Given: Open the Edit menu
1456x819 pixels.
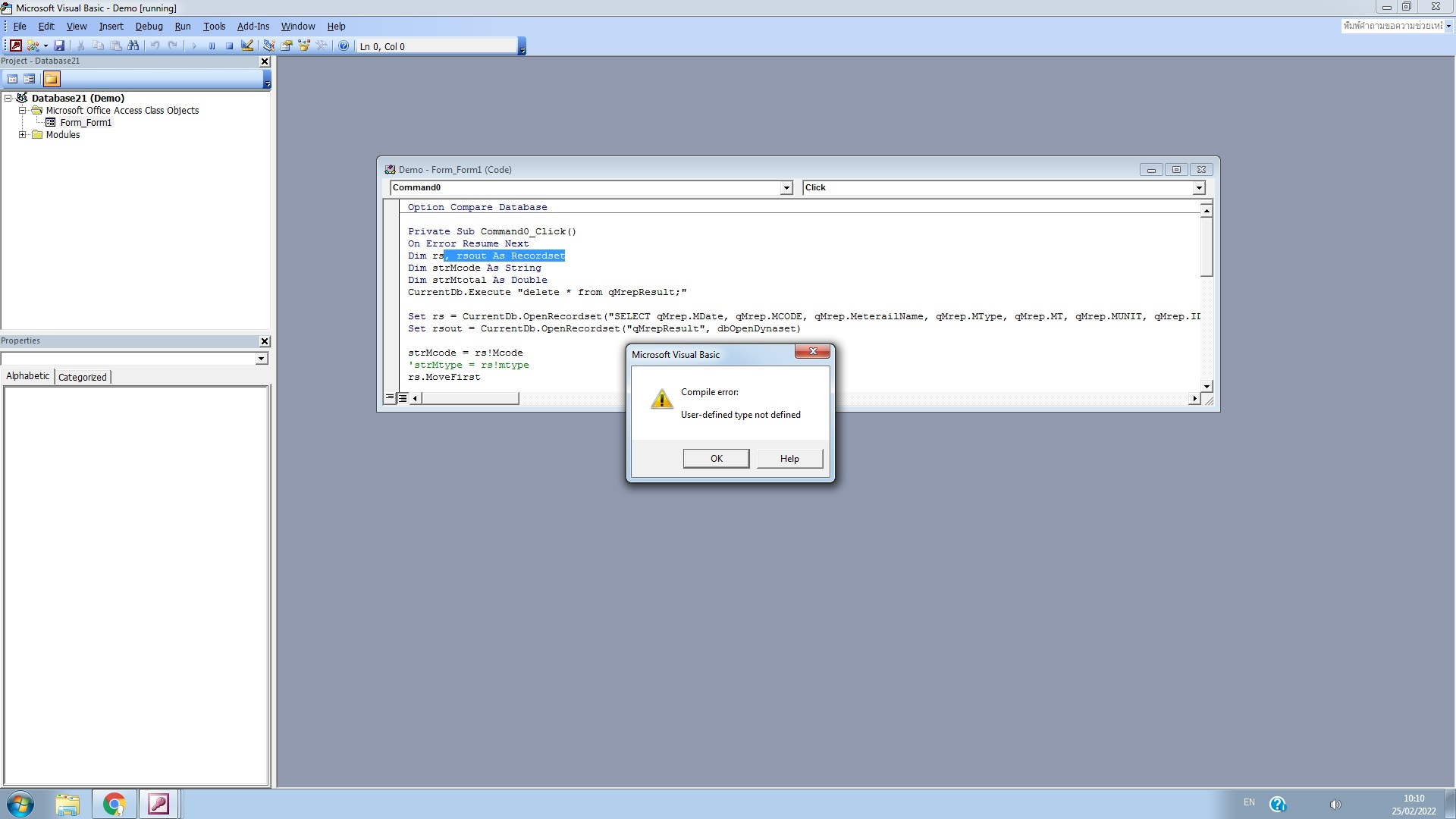Looking at the screenshot, I should [46, 26].
